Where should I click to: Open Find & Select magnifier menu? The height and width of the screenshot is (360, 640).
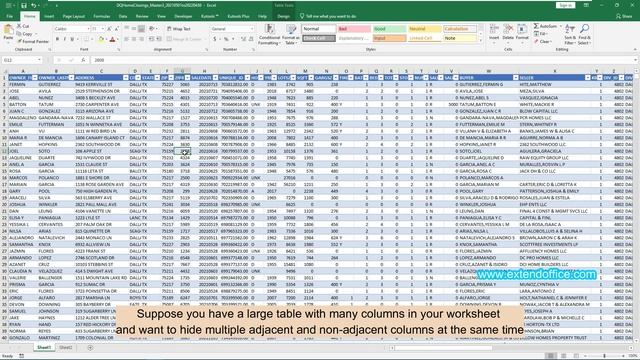pos(584,34)
